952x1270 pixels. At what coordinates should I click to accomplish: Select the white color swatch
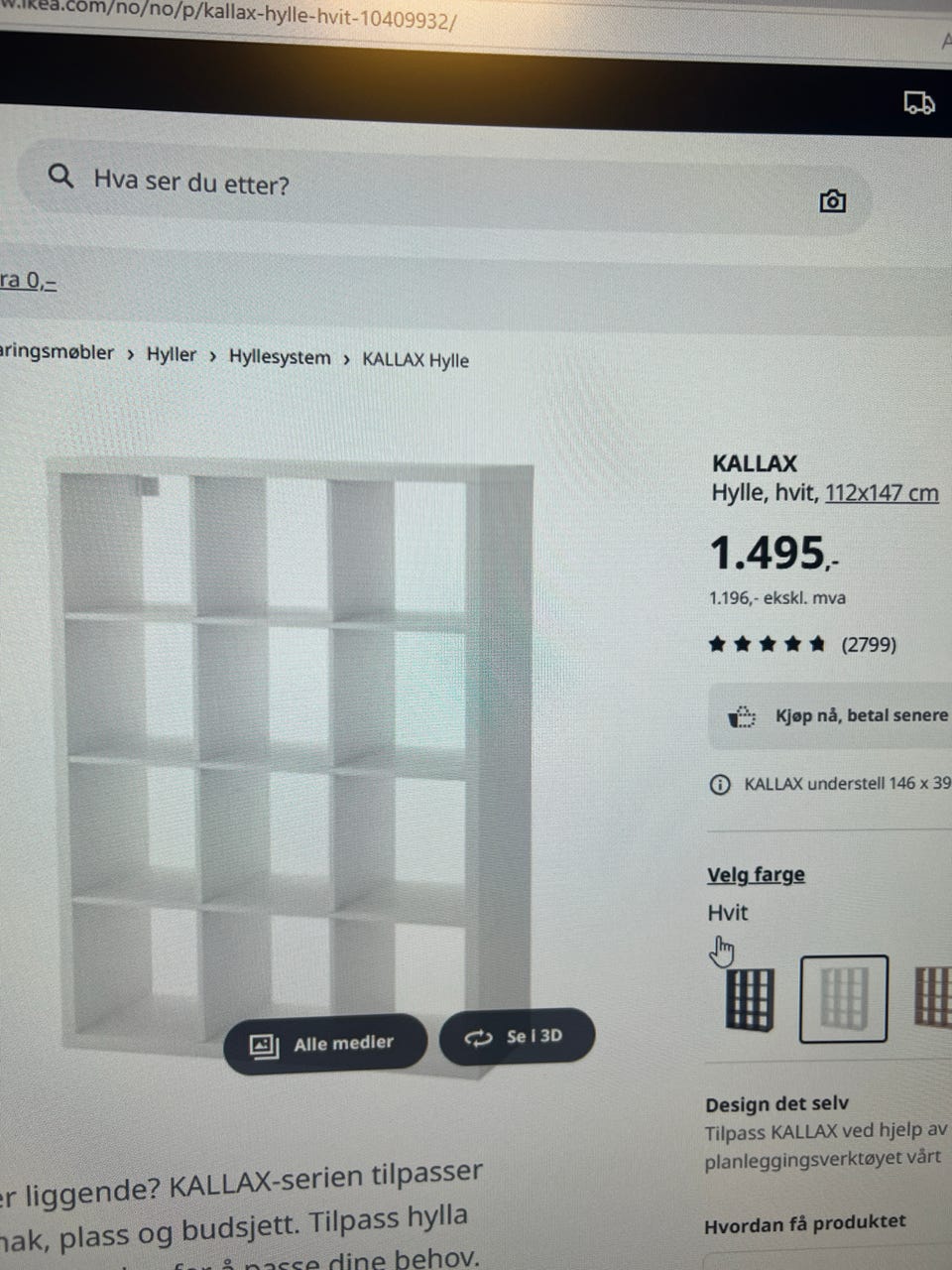(x=844, y=998)
